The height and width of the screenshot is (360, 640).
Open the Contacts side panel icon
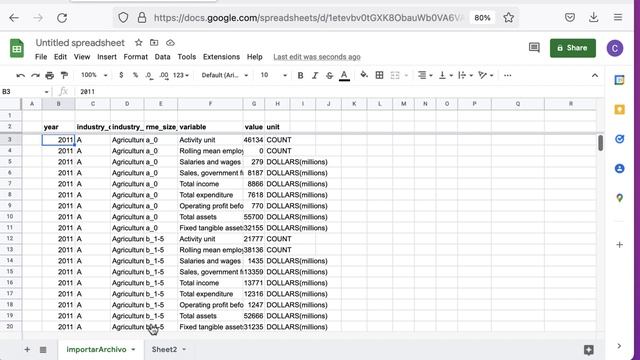pyautogui.click(x=619, y=169)
